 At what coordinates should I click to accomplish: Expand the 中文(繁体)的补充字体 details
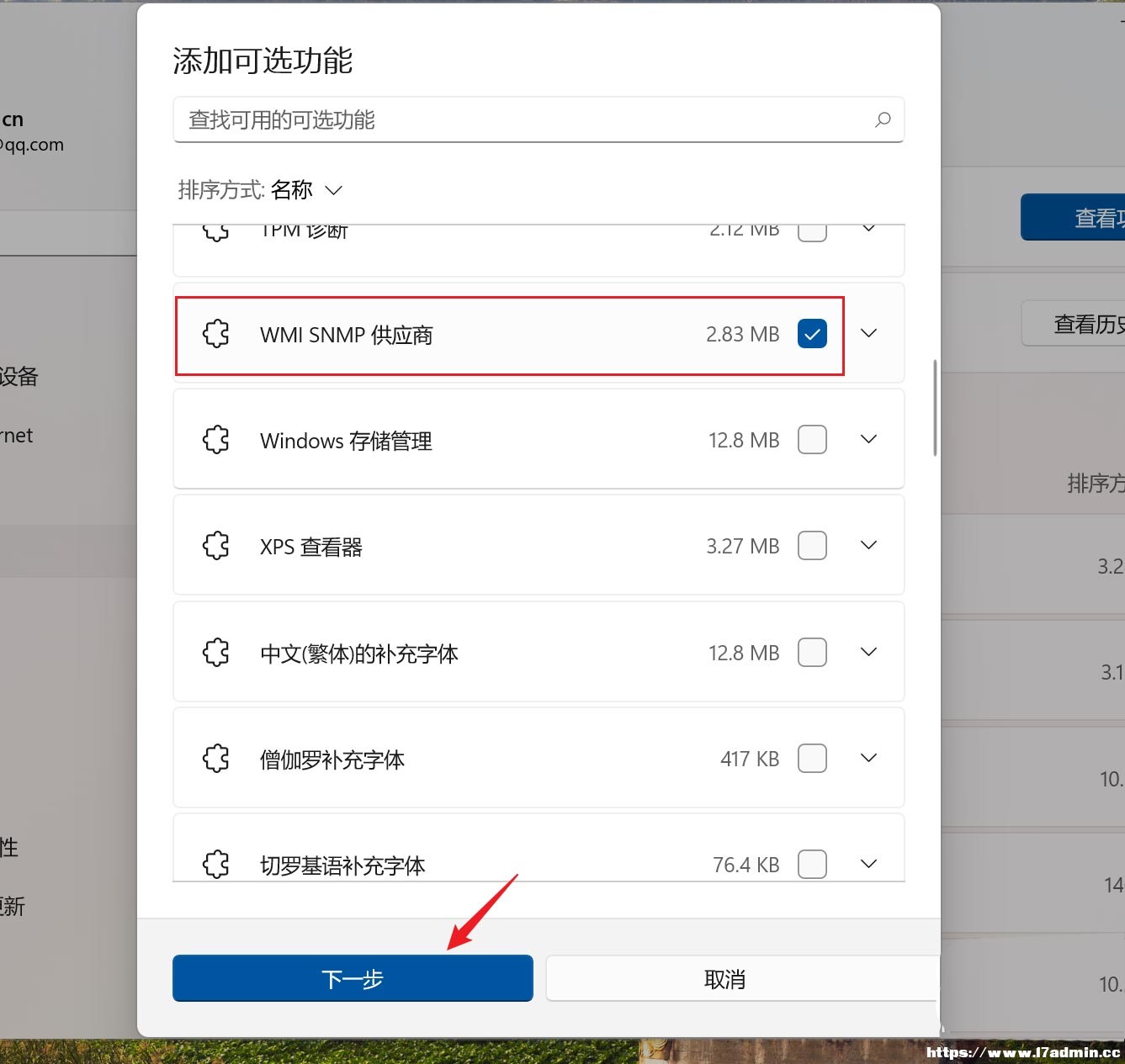pyautogui.click(x=869, y=653)
